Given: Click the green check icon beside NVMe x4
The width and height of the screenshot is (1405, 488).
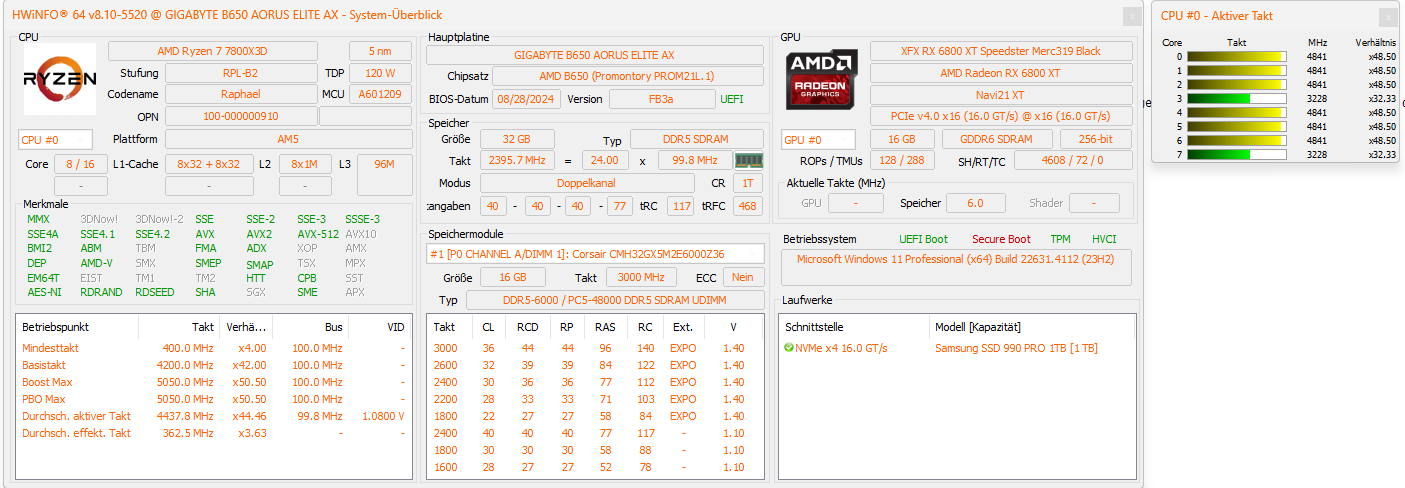Looking at the screenshot, I should pyautogui.click(x=789, y=348).
